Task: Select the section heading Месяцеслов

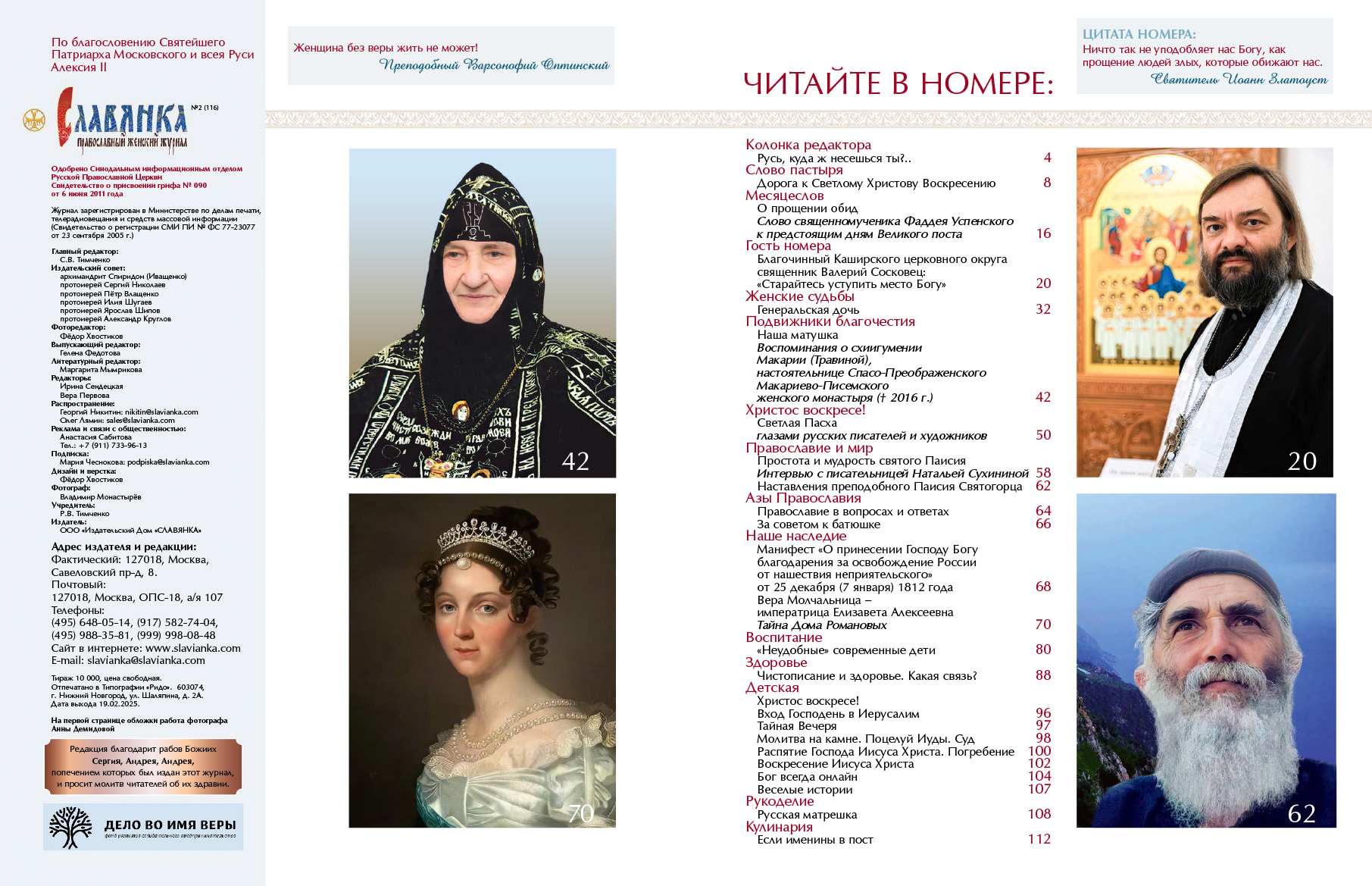Action: tap(785, 196)
